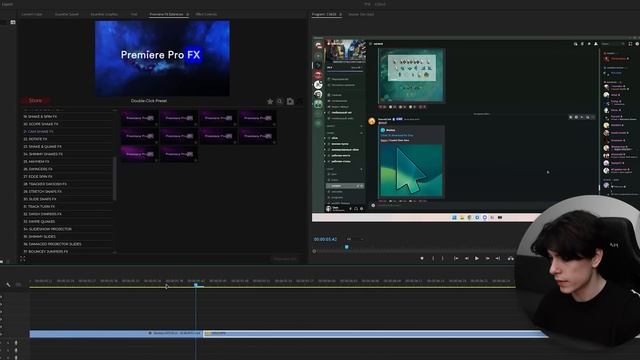Click the Discord headphones deafen icon in preview
Image resolution: width=640 pixels, height=360 pixels.
pos(356,209)
